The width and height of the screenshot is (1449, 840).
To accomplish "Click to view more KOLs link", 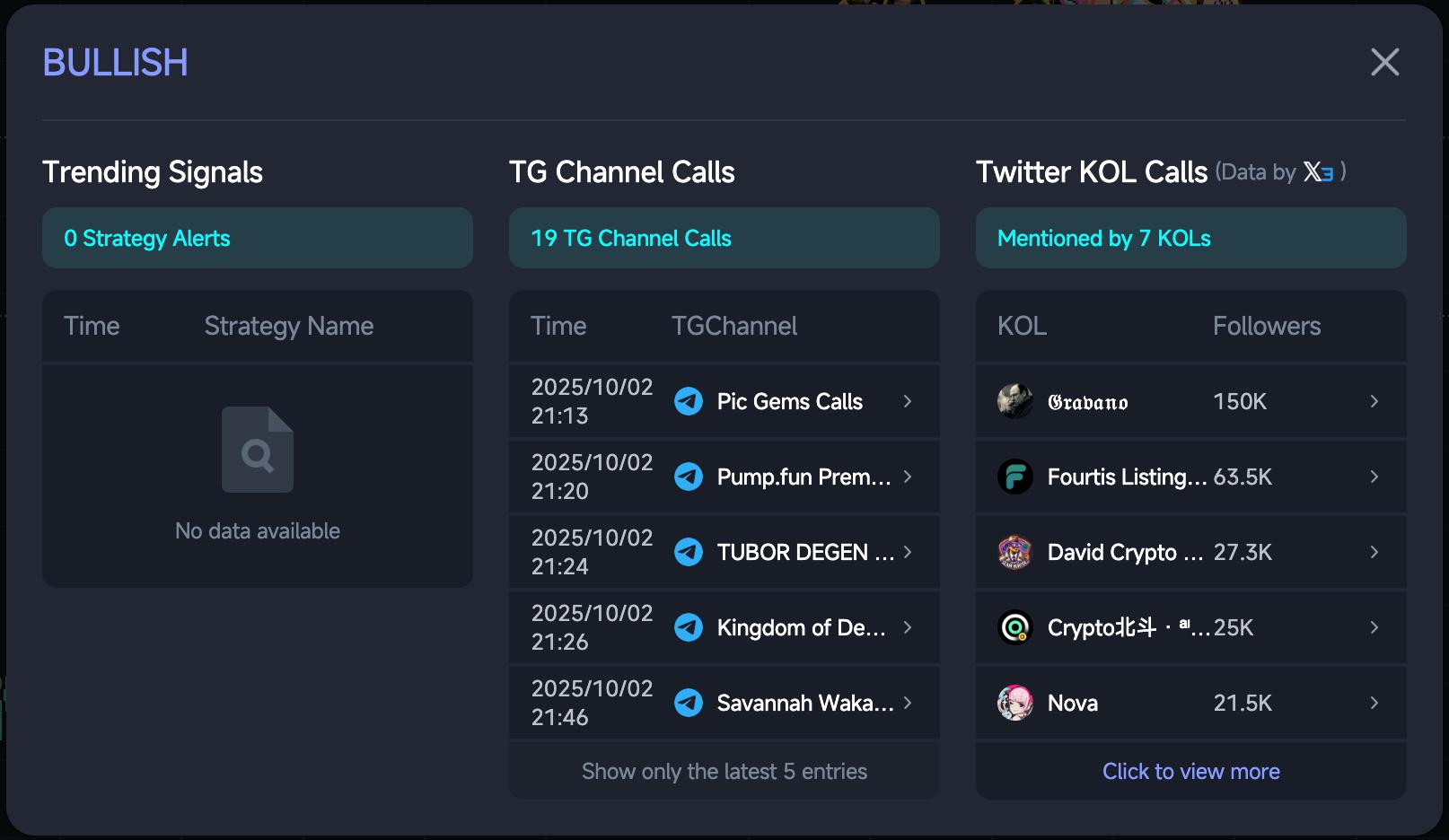I will [1190, 771].
